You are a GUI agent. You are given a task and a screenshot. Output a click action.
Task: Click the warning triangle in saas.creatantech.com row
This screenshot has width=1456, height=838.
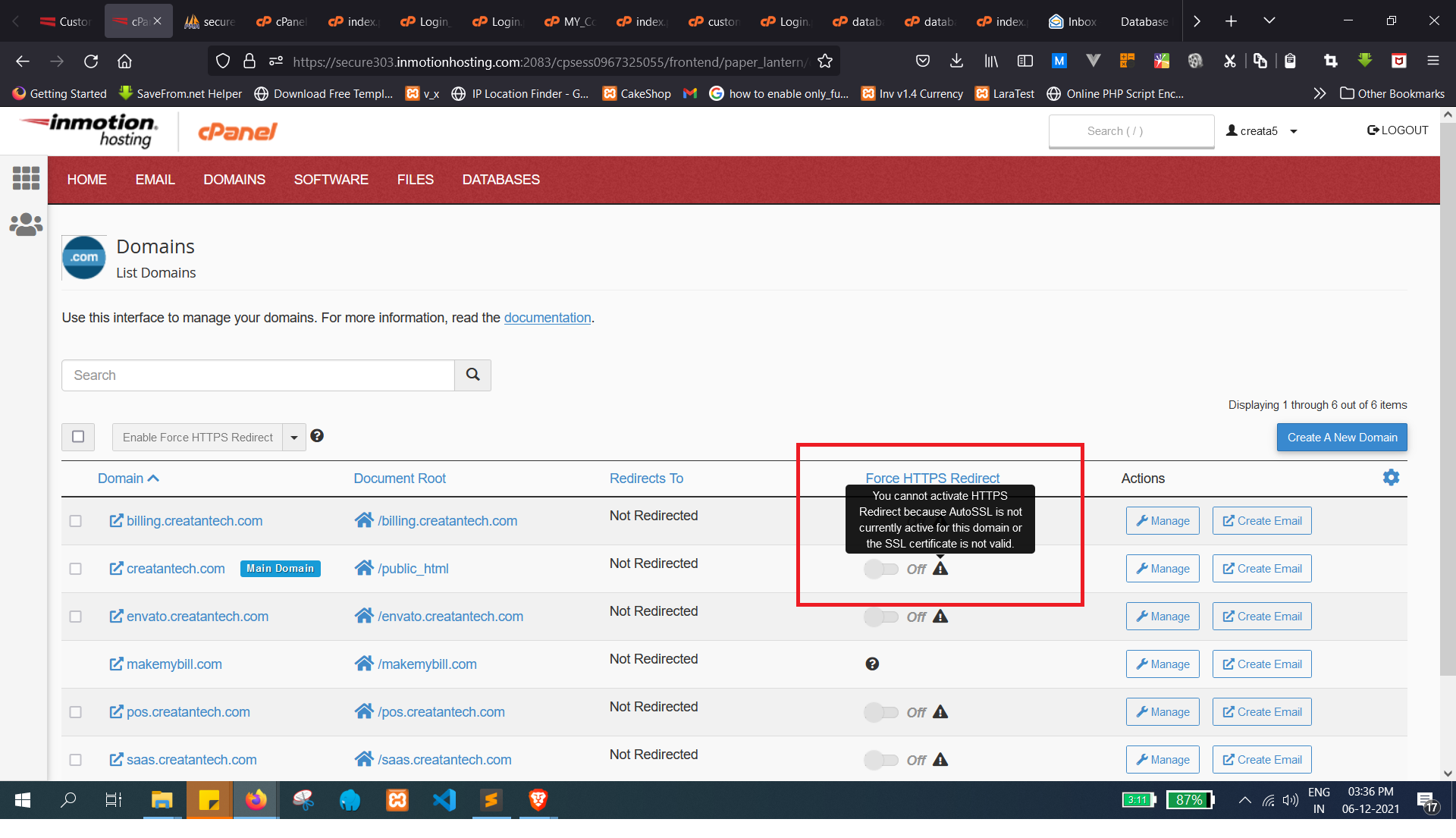[x=940, y=760]
